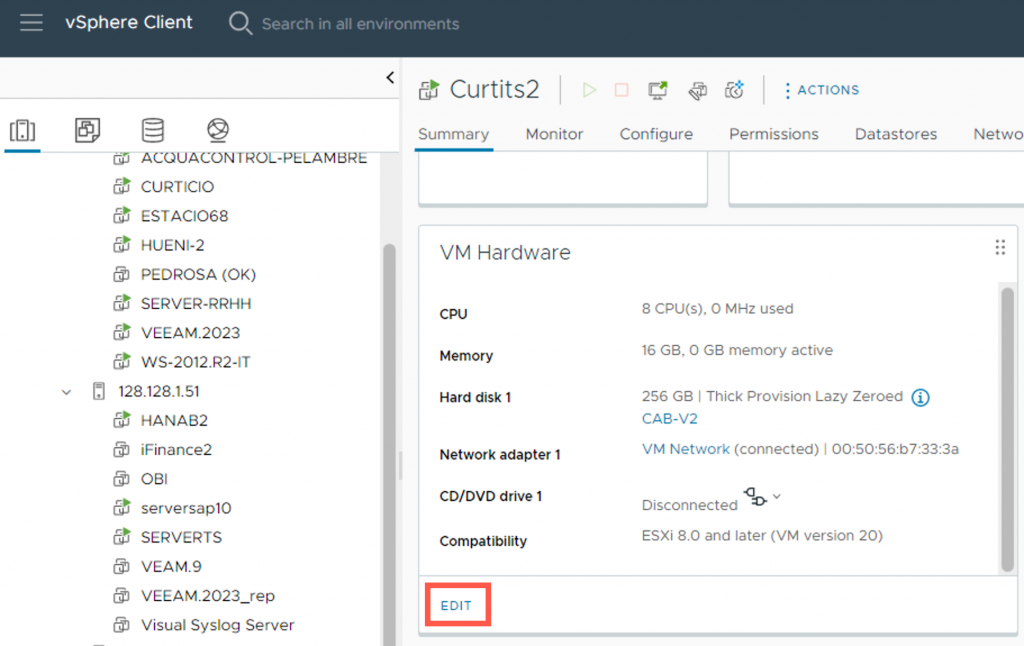This screenshot has height=646, width=1024.
Task: Open the ACTIONS menu
Action: coord(823,90)
